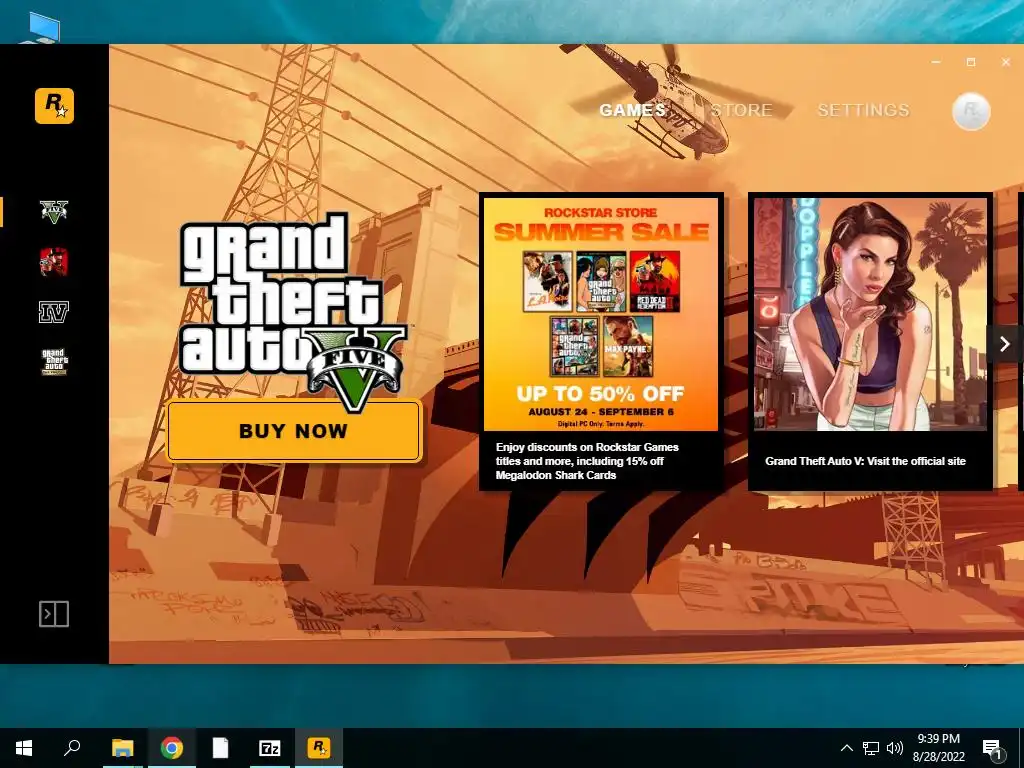Maximize the Rockstar launcher window
The width and height of the screenshot is (1024, 768).
coord(971,62)
